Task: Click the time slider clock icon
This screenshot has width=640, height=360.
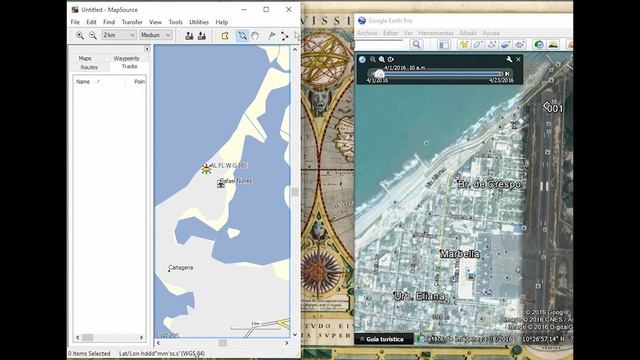Action: (391, 60)
